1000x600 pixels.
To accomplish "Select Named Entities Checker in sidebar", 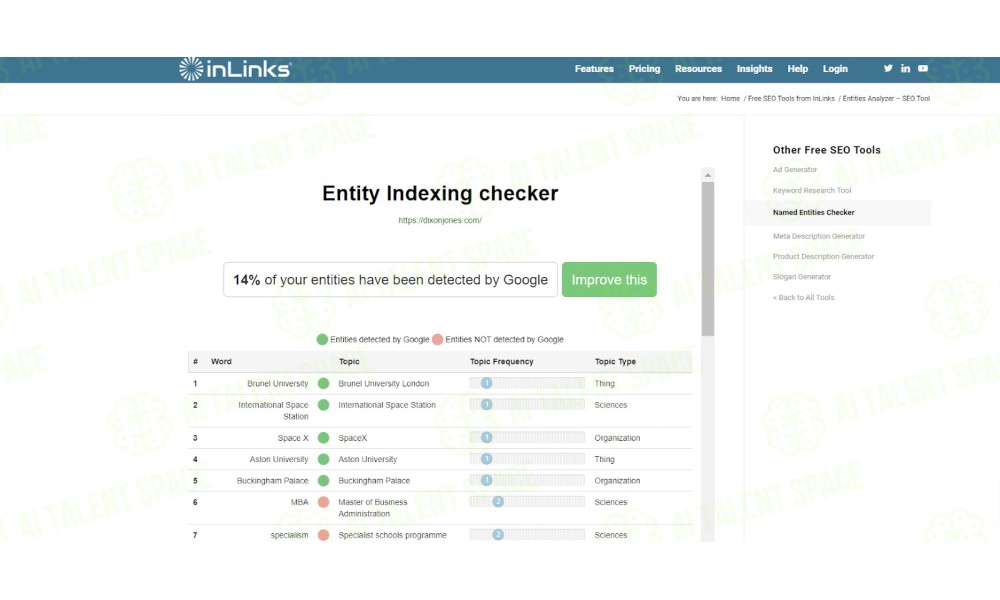I will (x=813, y=212).
